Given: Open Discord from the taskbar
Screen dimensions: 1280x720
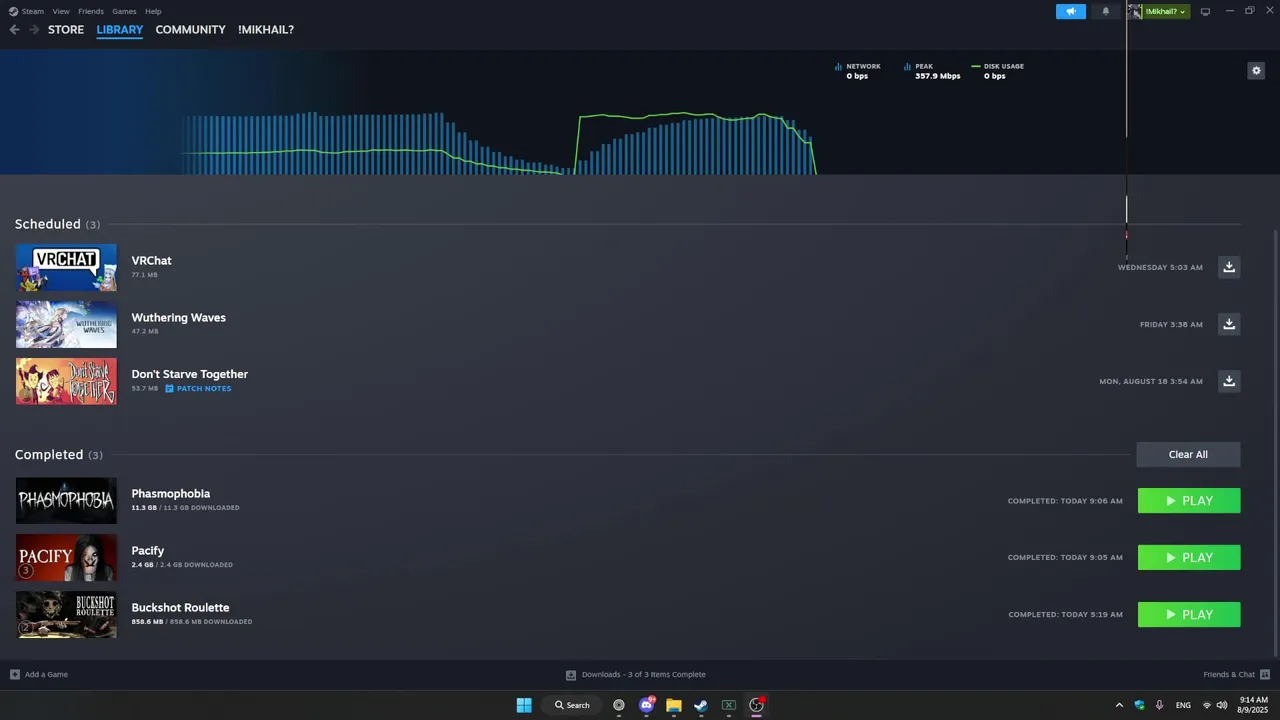Looking at the screenshot, I should [x=647, y=705].
